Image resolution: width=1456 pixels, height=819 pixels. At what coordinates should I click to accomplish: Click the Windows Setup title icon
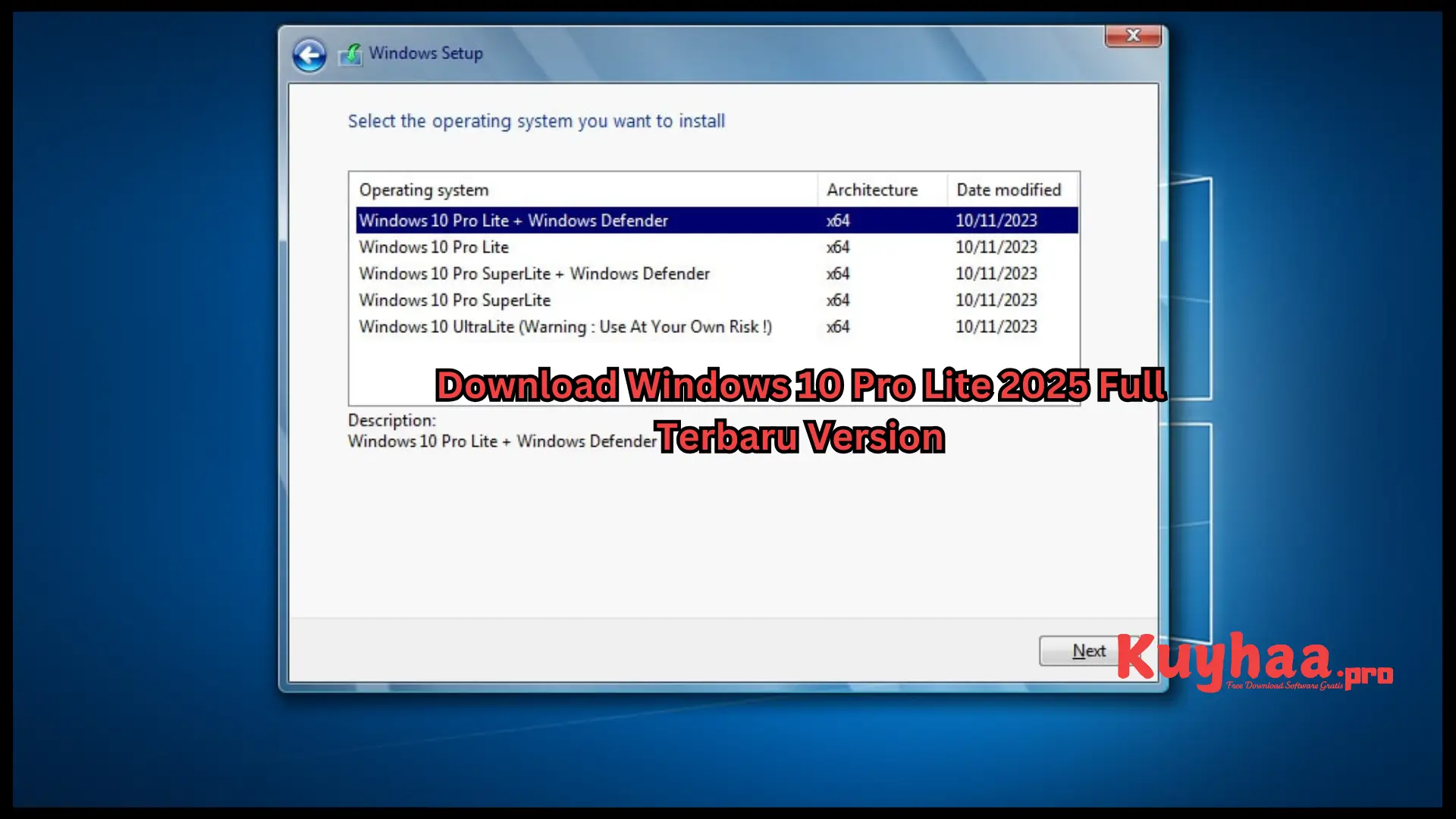coord(350,54)
